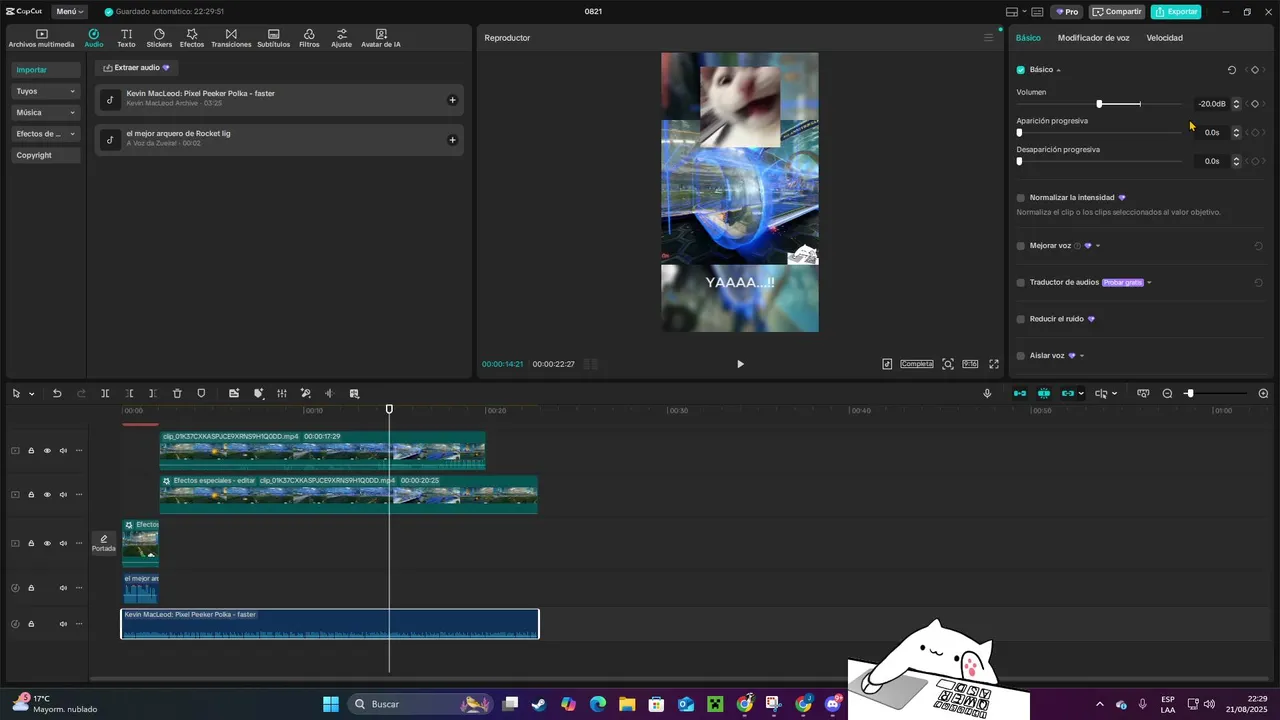Open the Subtítulos tab
The height and width of the screenshot is (720, 1280).
[x=274, y=38]
